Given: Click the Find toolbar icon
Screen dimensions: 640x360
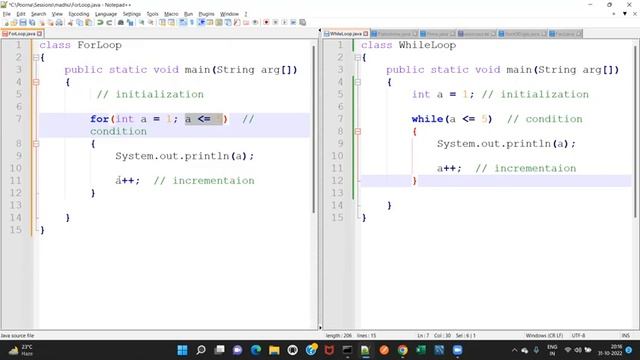Looking at the screenshot, I should 121,22.
